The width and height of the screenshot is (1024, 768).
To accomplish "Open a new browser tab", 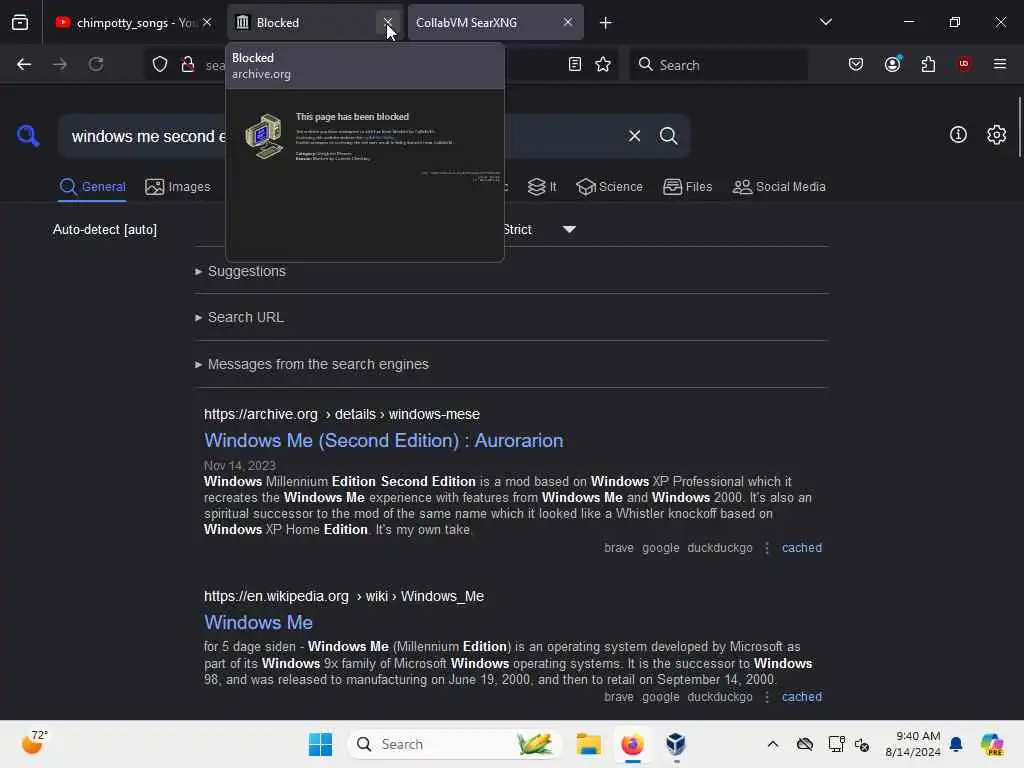I will coord(605,23).
